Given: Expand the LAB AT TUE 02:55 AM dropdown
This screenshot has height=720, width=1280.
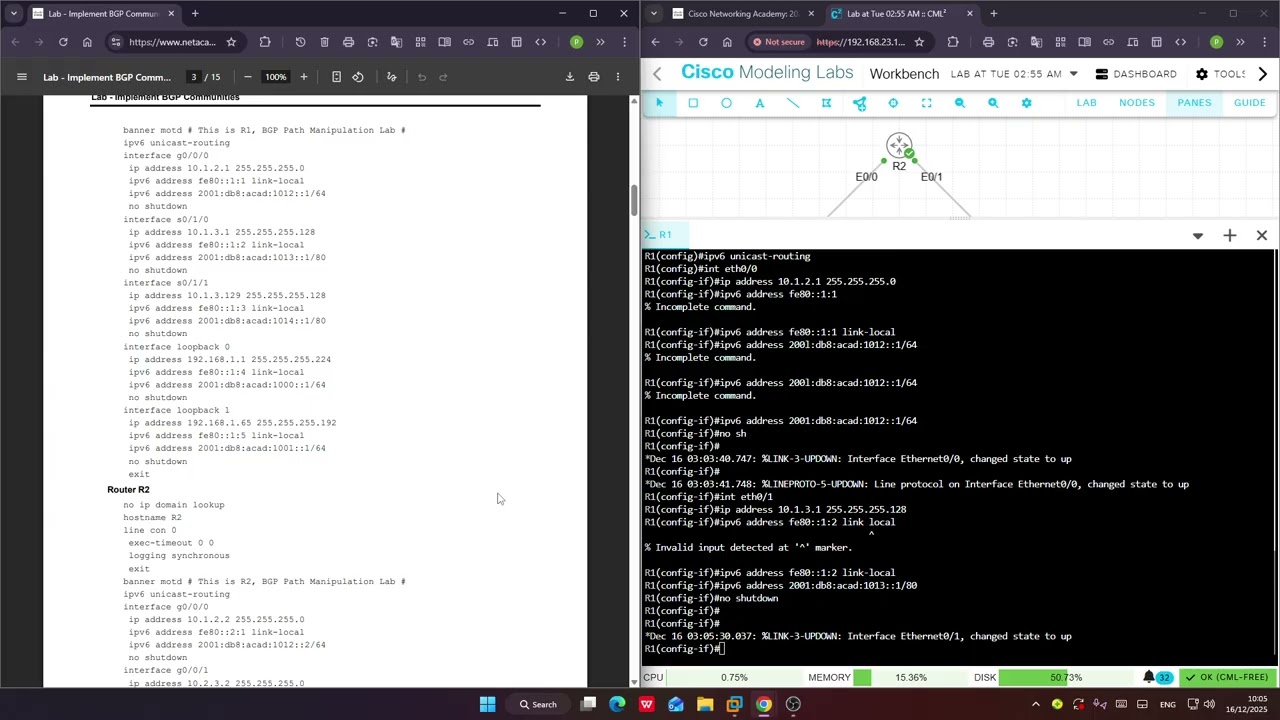Looking at the screenshot, I should 1074,74.
